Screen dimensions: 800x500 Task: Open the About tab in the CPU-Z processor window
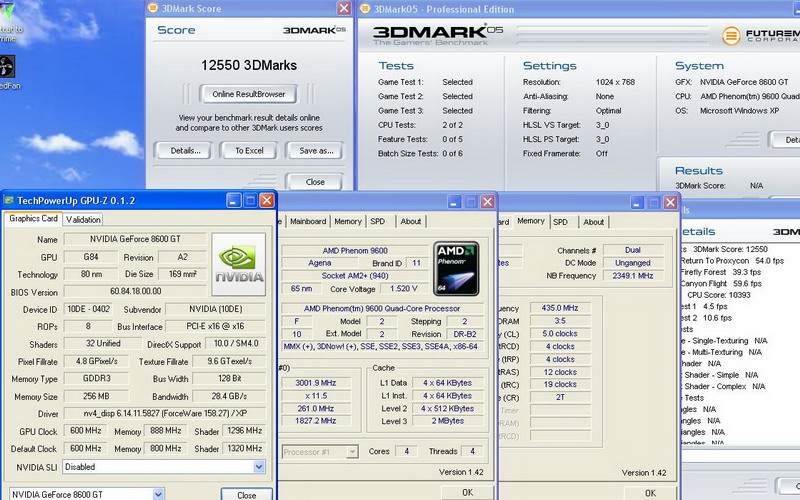click(x=411, y=221)
